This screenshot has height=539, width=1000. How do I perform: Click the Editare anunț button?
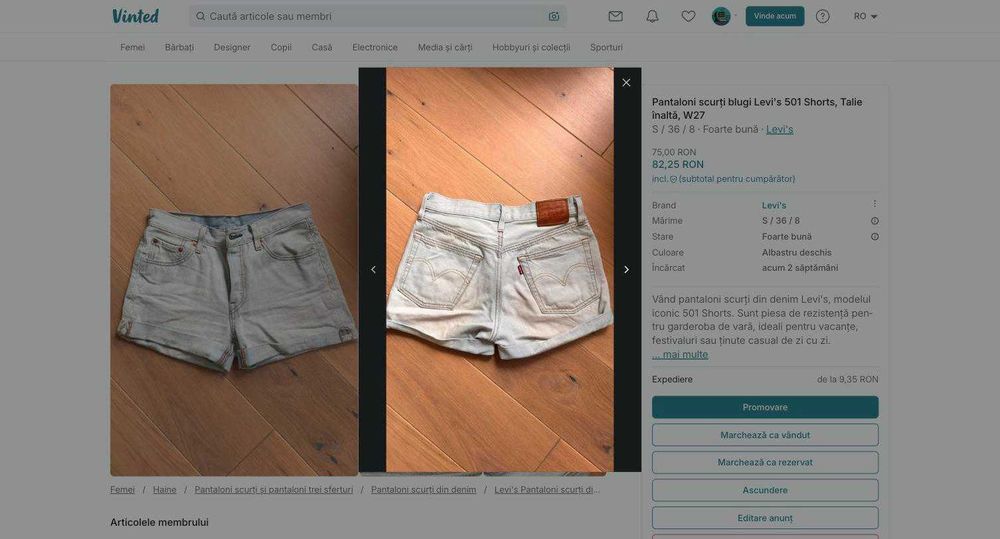pos(765,518)
